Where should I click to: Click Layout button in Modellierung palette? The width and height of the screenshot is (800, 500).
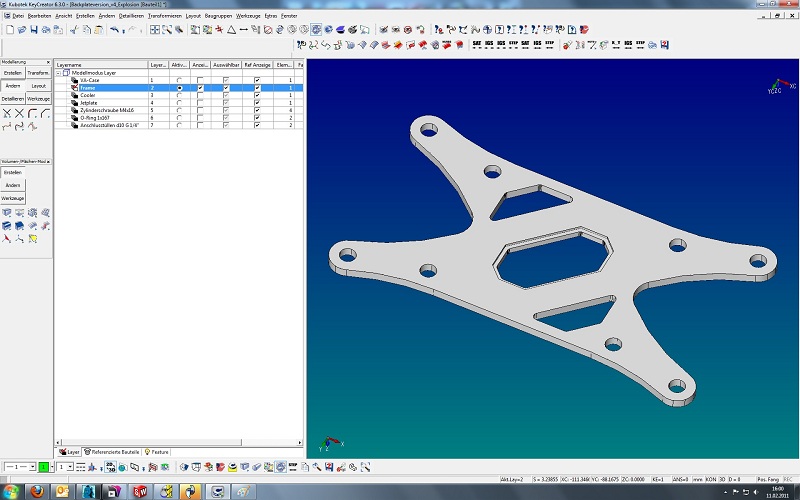pos(38,86)
